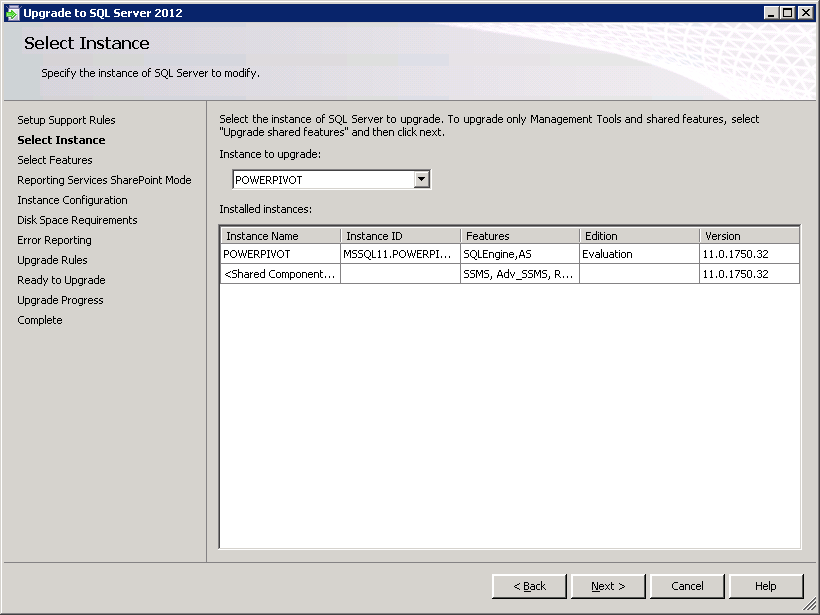Screen dimensions: 820x615
Task: Click Evaluation edition cell
Action: [x=640, y=254]
